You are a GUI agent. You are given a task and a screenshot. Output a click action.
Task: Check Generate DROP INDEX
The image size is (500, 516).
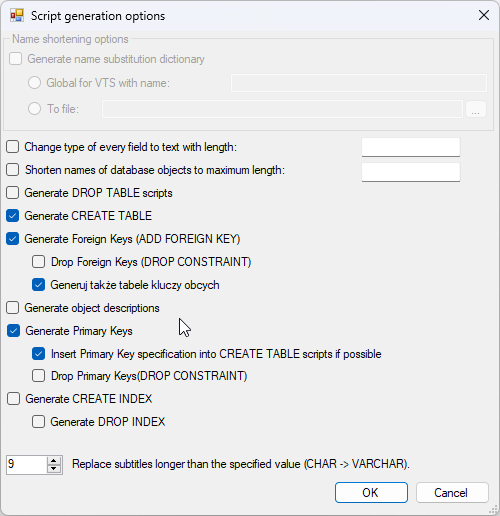coord(39,422)
